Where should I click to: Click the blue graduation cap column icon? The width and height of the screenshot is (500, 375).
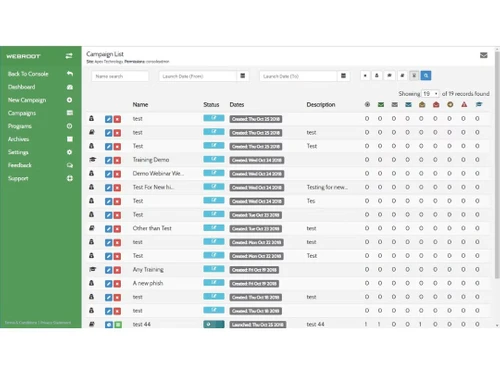[x=479, y=105]
